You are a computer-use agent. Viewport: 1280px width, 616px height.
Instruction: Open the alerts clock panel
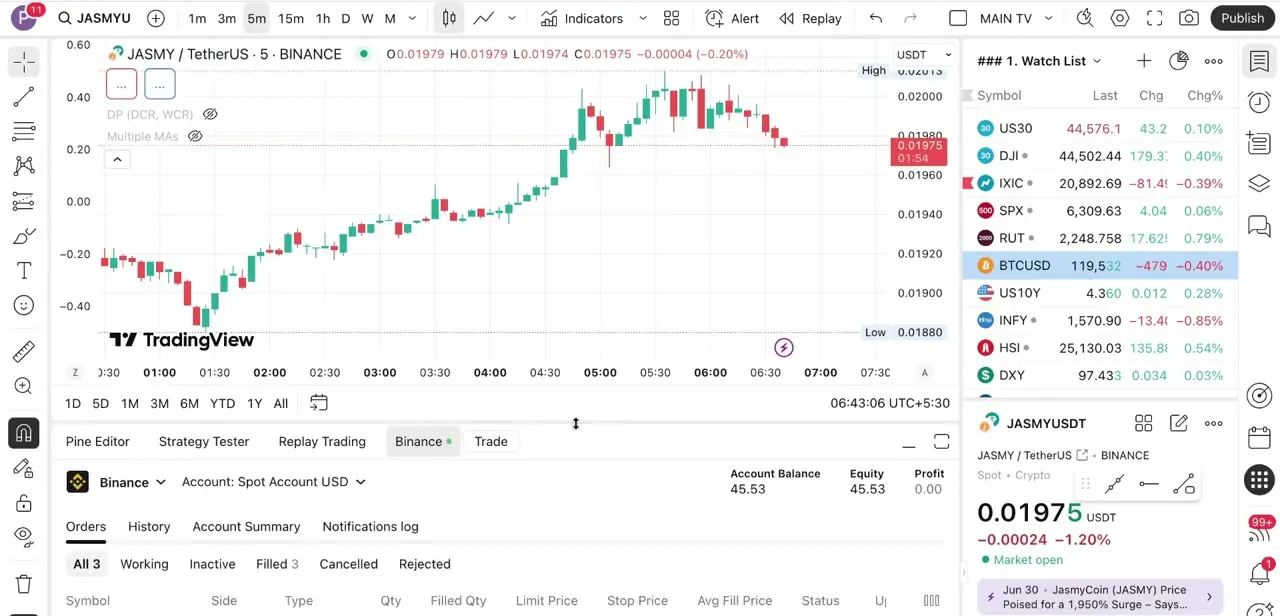coord(1259,102)
